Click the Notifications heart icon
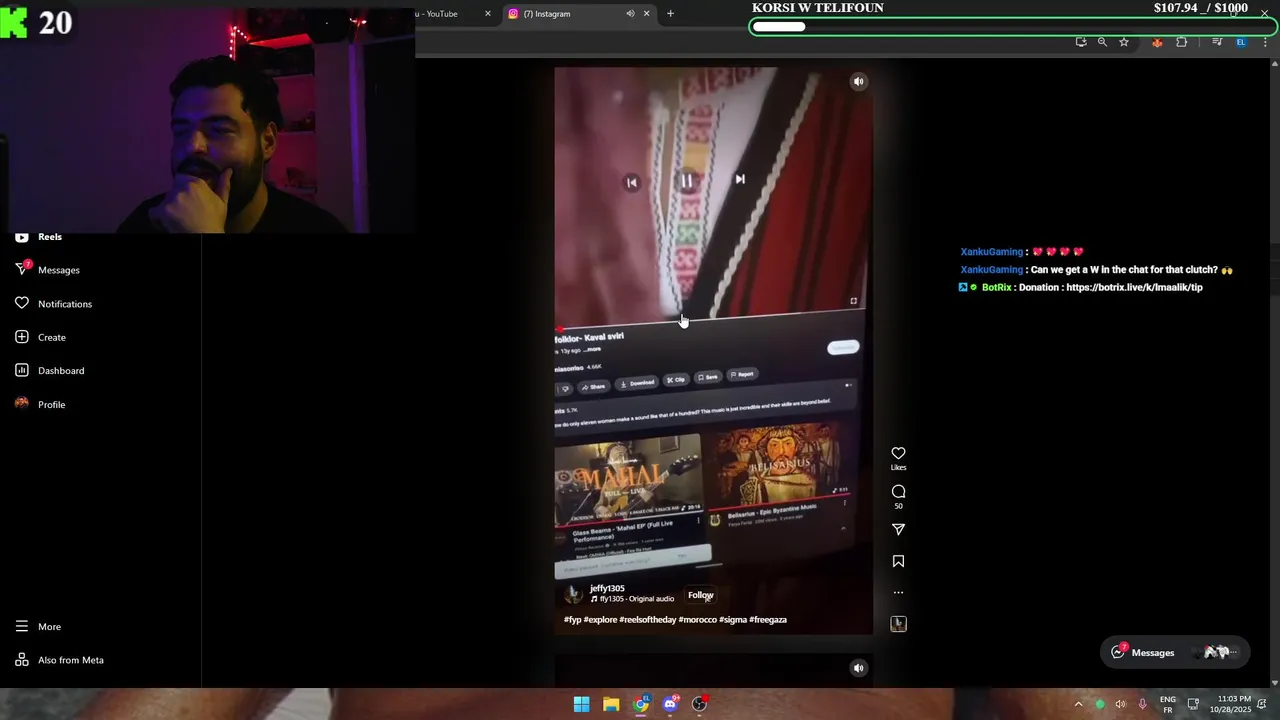 click(22, 303)
